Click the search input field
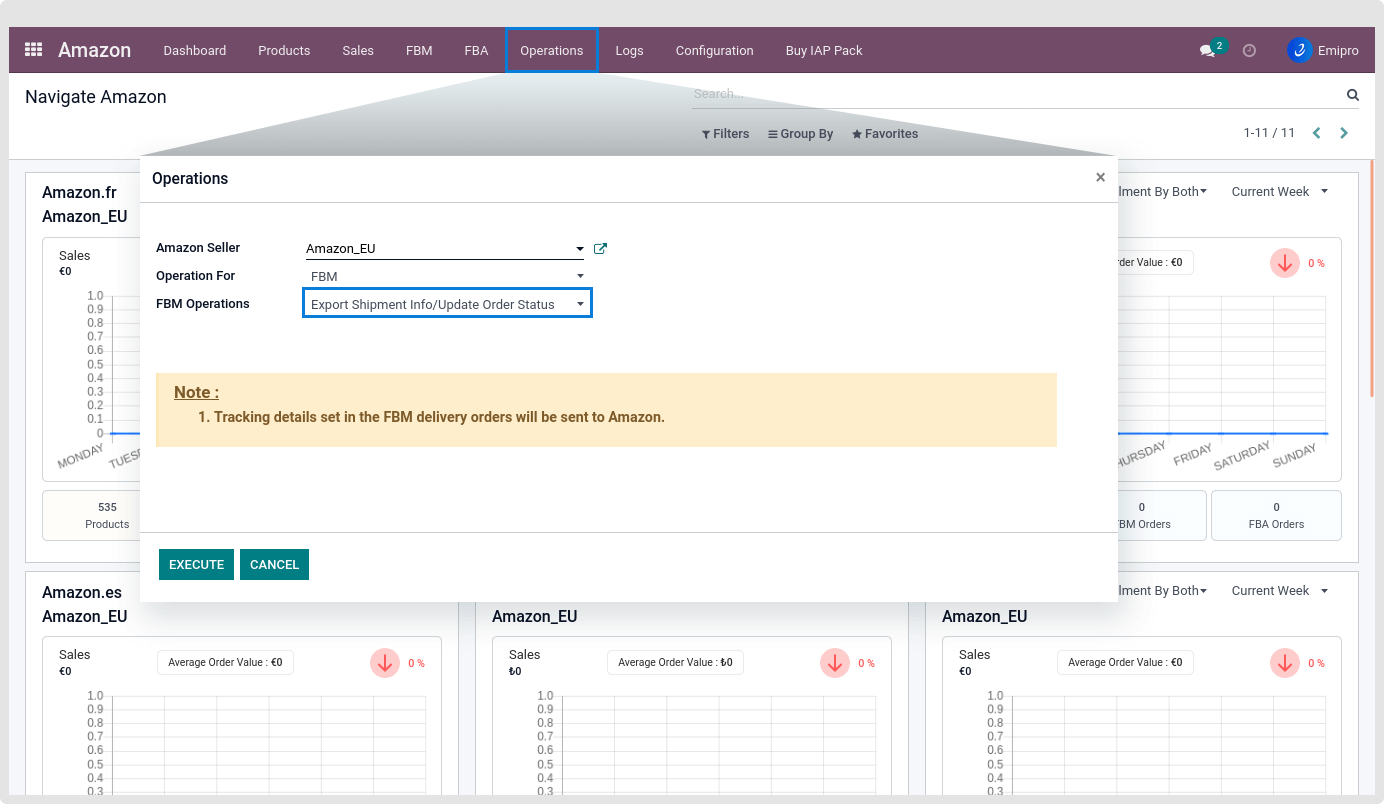 click(1010, 95)
